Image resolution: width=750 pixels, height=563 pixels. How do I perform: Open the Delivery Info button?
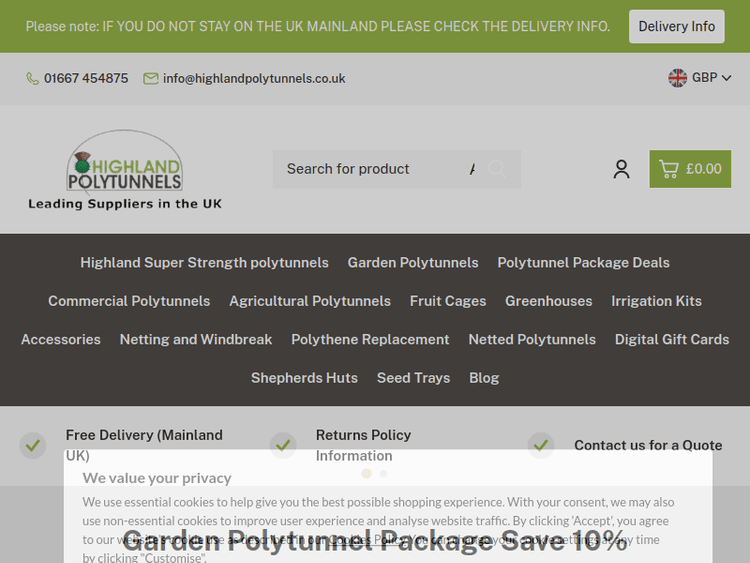pos(676,26)
